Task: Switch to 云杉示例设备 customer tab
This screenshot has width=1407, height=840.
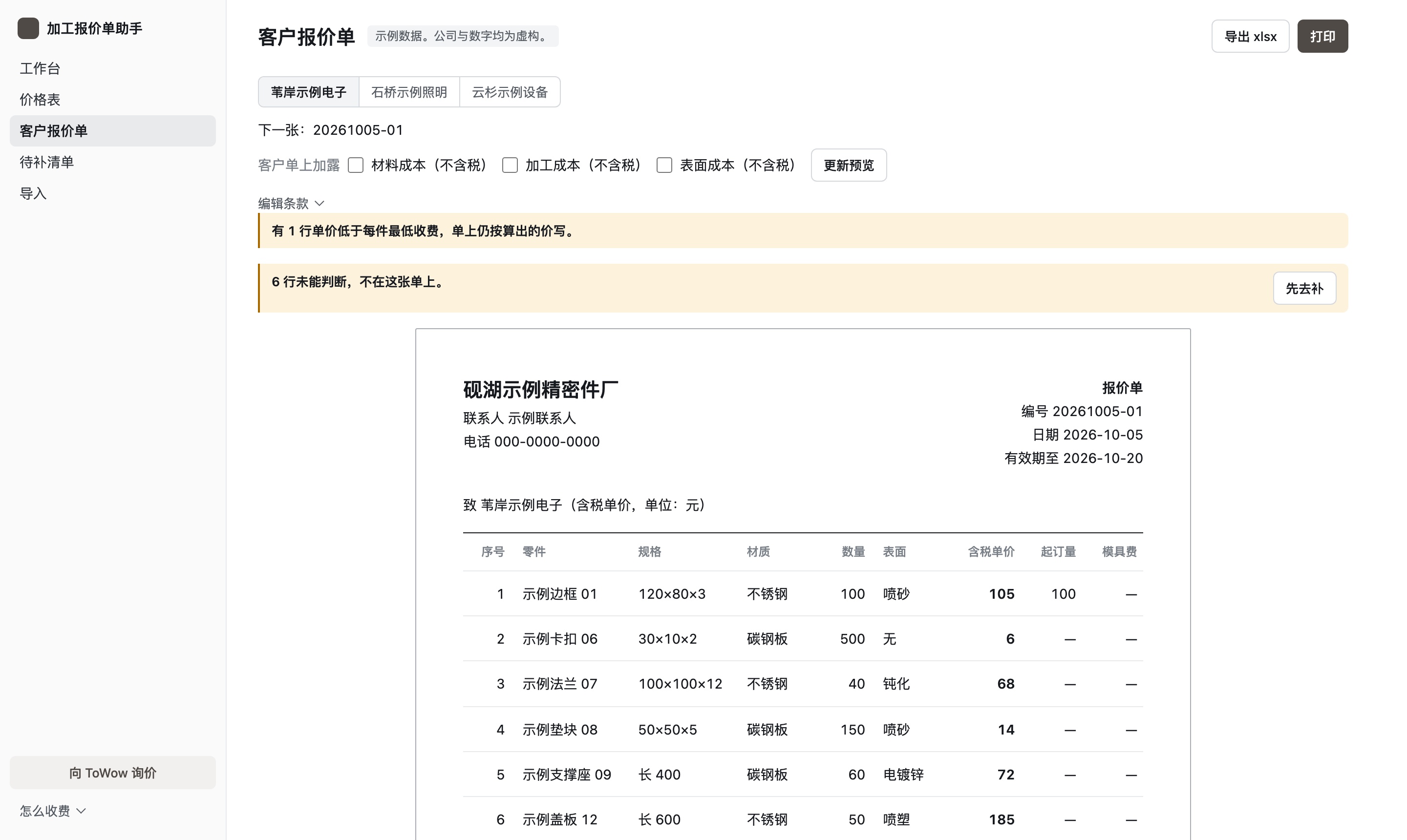Action: click(510, 92)
